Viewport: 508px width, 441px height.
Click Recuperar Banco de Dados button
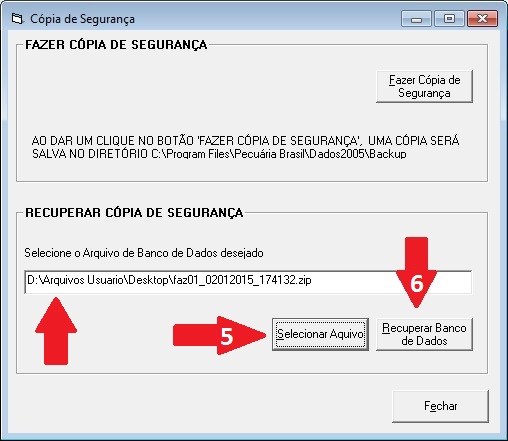424,334
